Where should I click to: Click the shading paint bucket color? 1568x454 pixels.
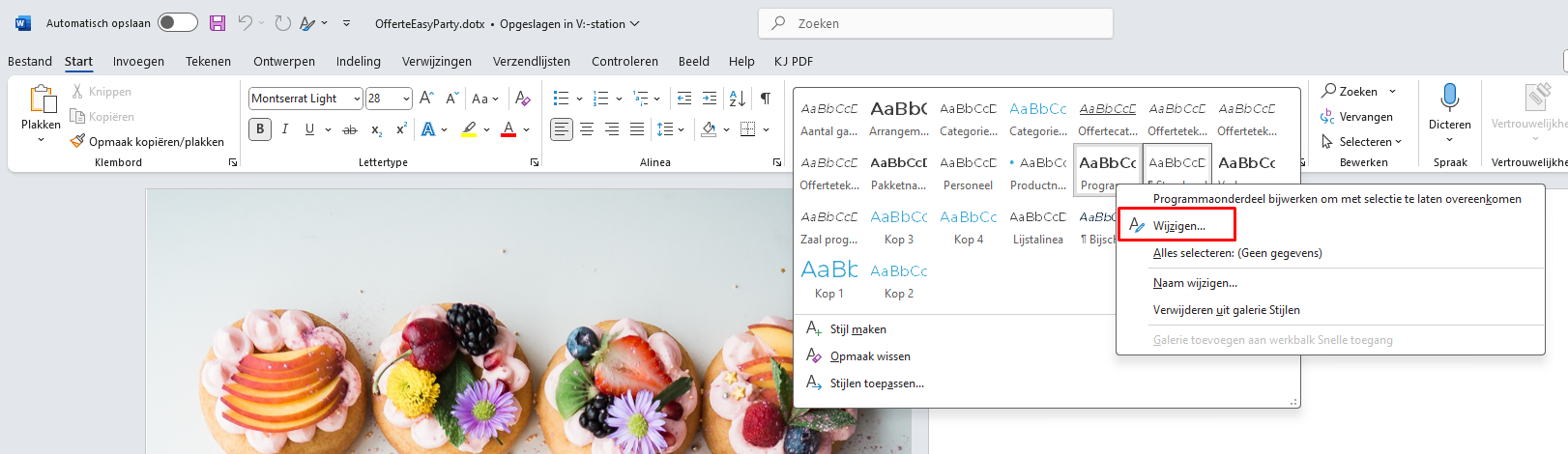(x=710, y=129)
